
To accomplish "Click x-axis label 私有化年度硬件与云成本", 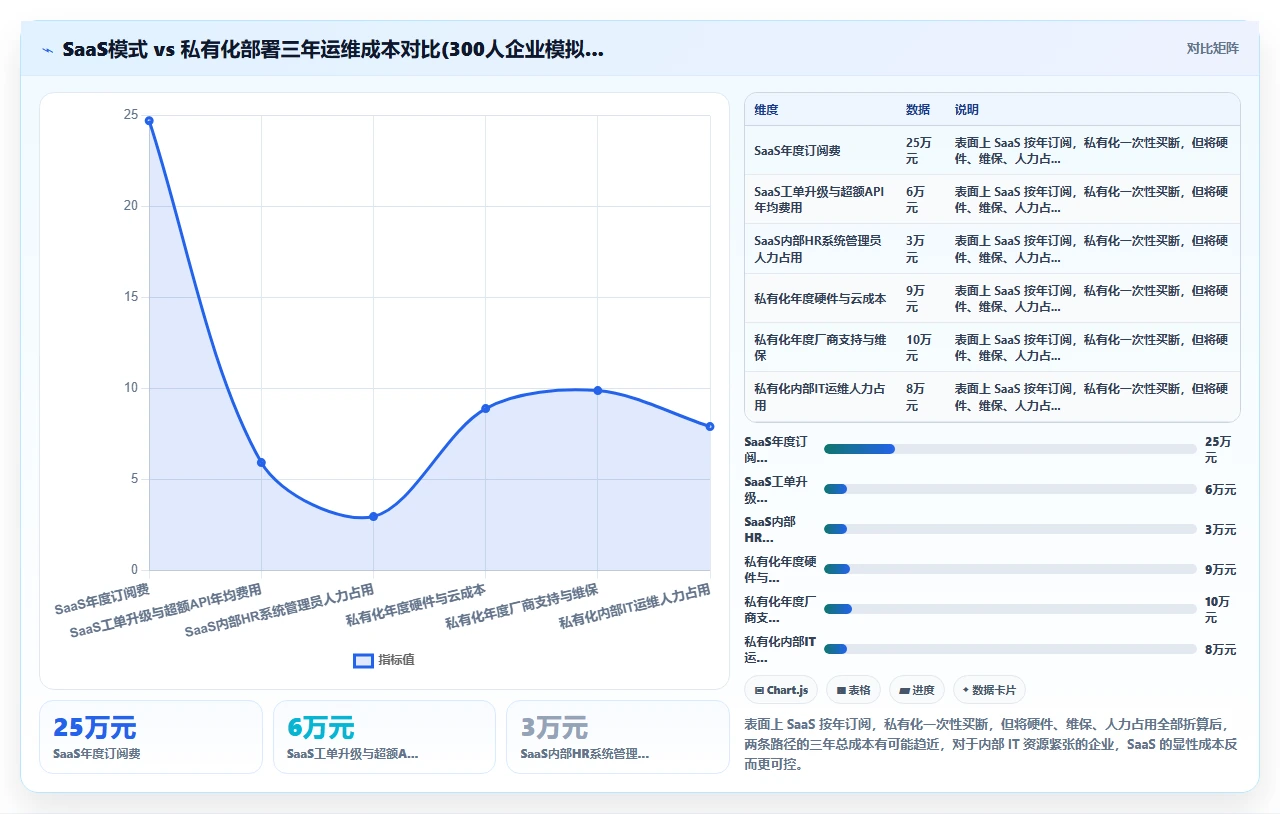I will point(416,605).
